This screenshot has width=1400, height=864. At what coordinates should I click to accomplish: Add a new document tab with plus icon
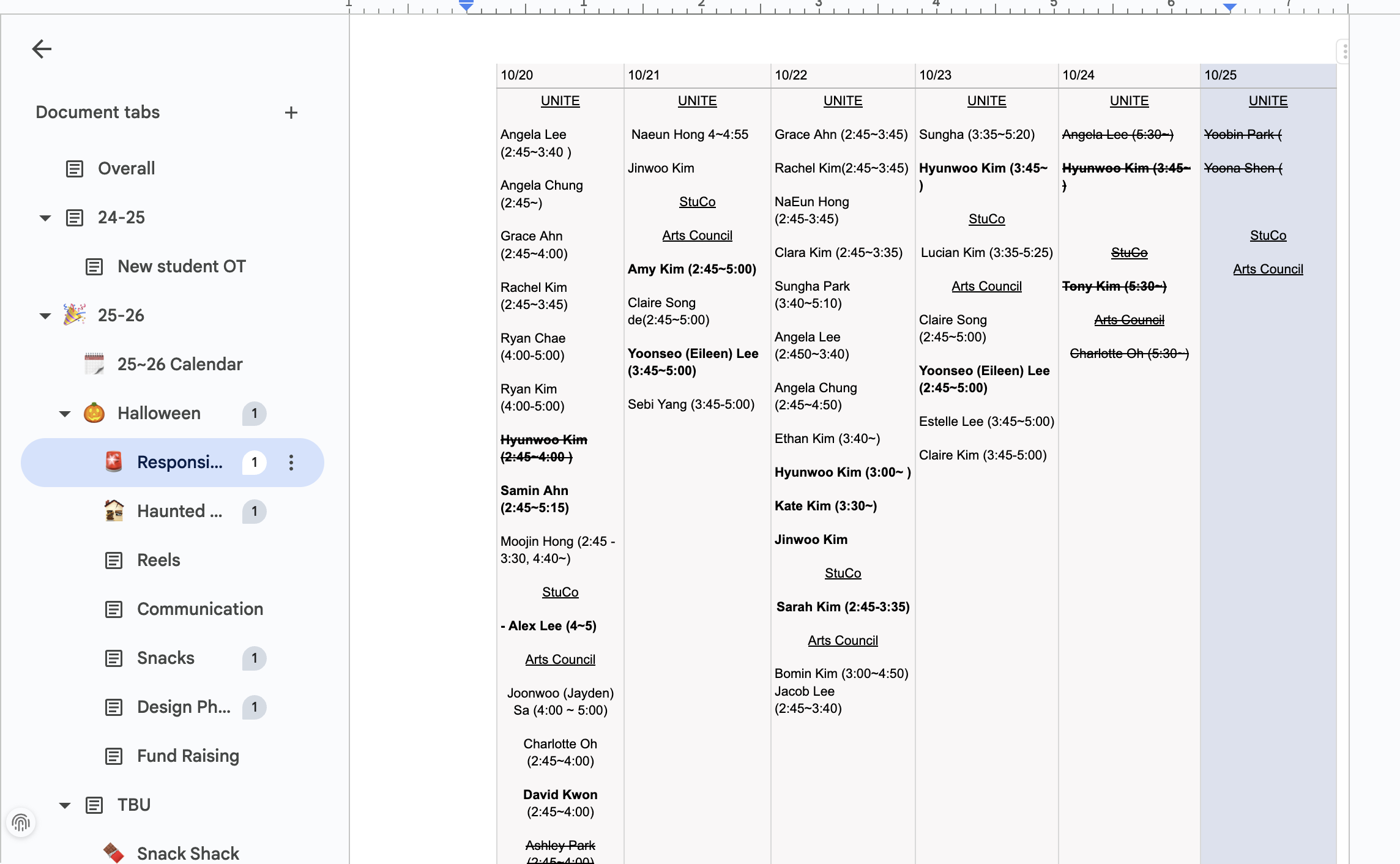(x=291, y=113)
